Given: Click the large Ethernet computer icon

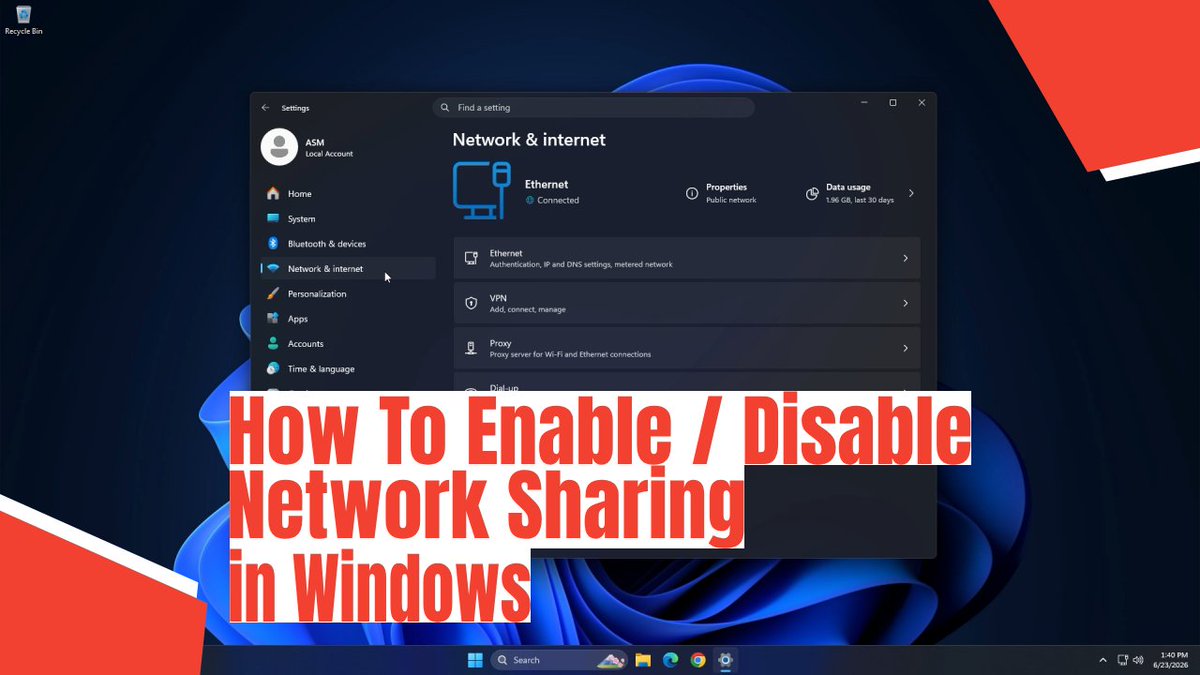Looking at the screenshot, I should tap(482, 191).
